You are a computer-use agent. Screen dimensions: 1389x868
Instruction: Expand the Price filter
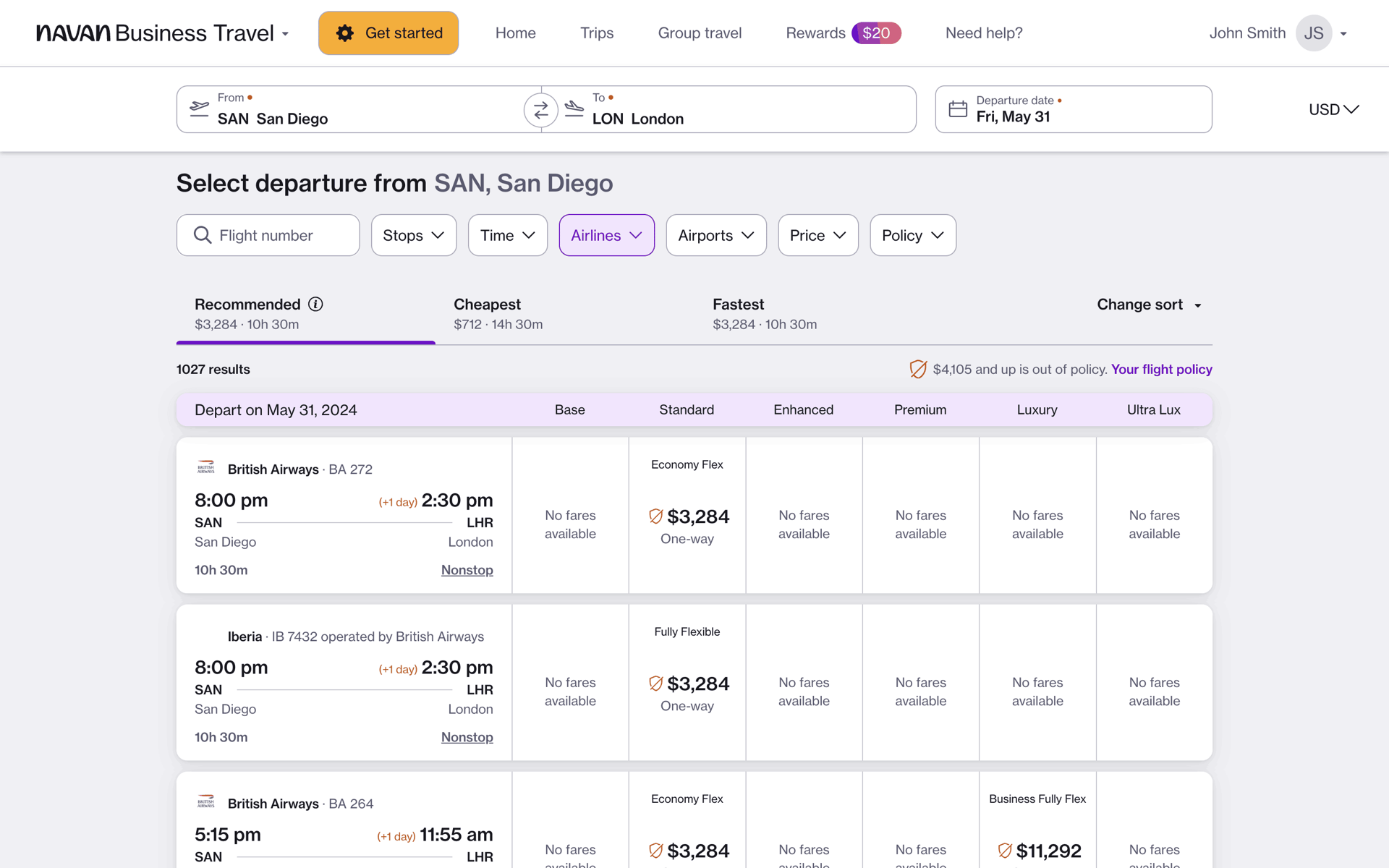tap(818, 235)
